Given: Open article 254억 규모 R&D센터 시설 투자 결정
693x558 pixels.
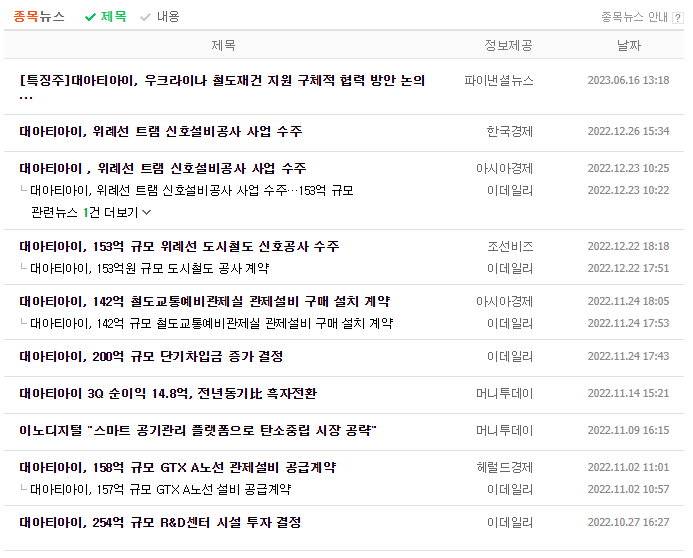Looking at the screenshot, I should click(160, 522).
